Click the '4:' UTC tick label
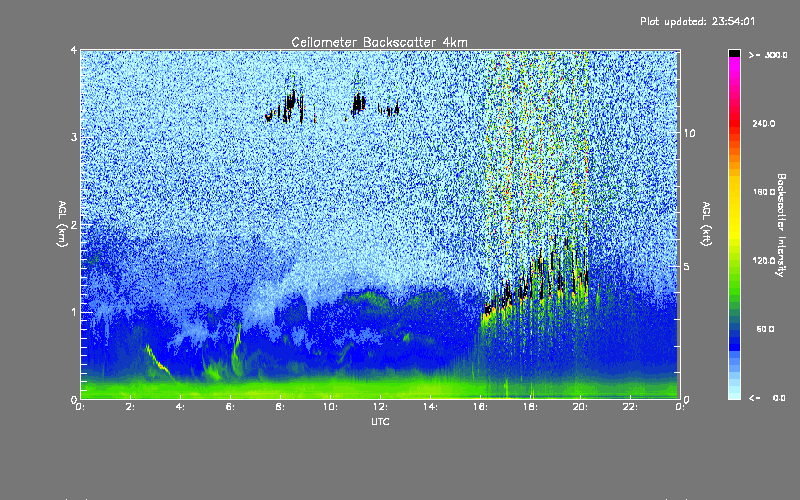The image size is (800, 500). point(180,407)
